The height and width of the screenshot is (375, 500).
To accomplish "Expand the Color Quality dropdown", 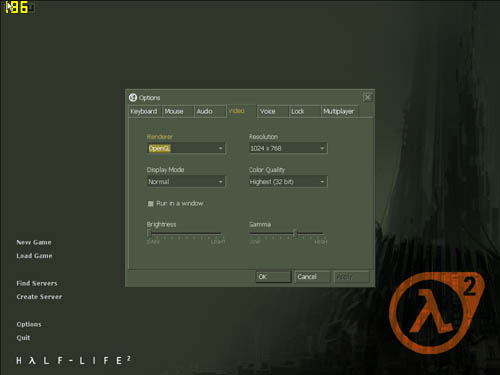I will pos(288,182).
